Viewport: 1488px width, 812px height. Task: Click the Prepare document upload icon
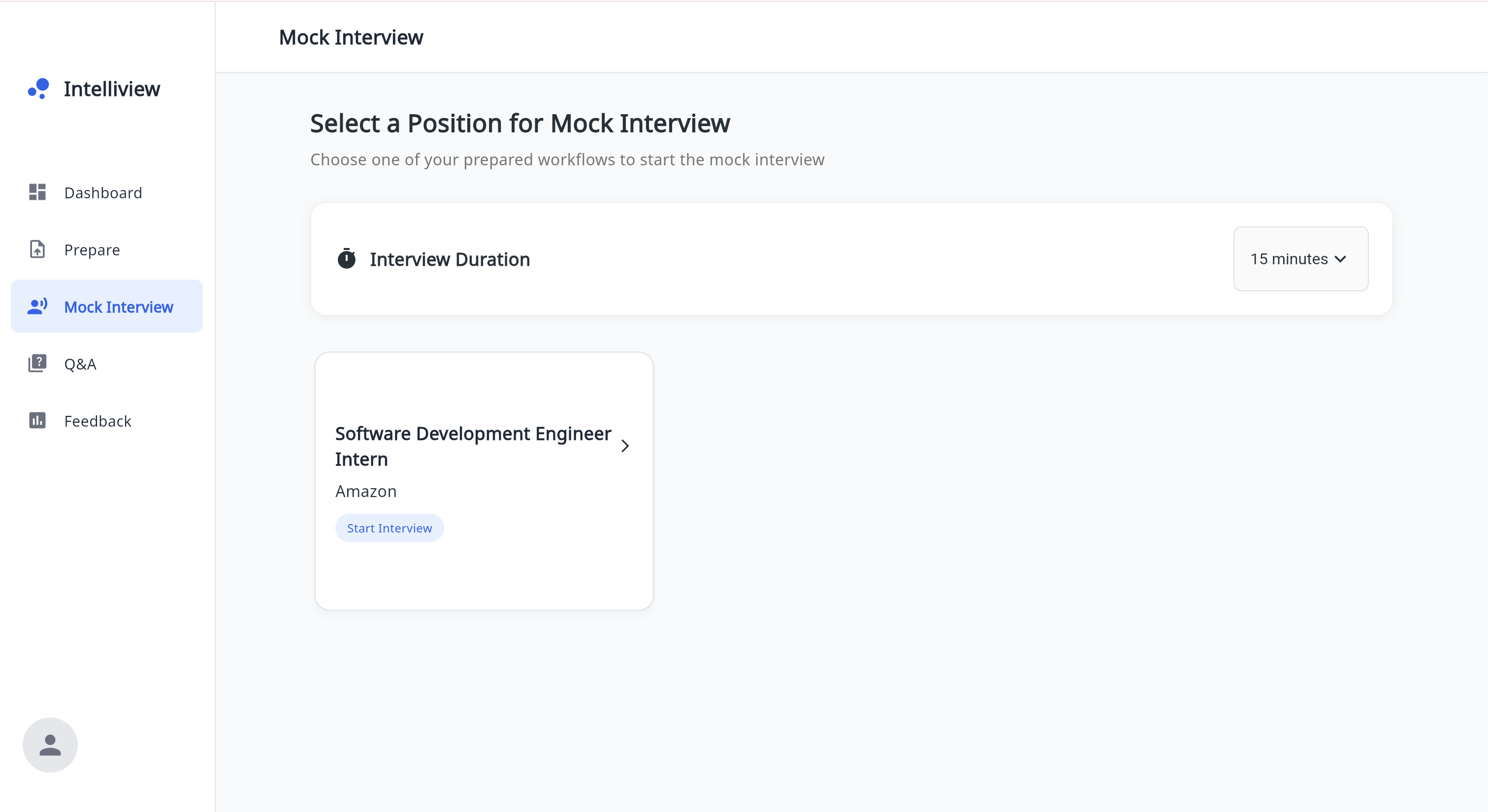pyautogui.click(x=37, y=250)
